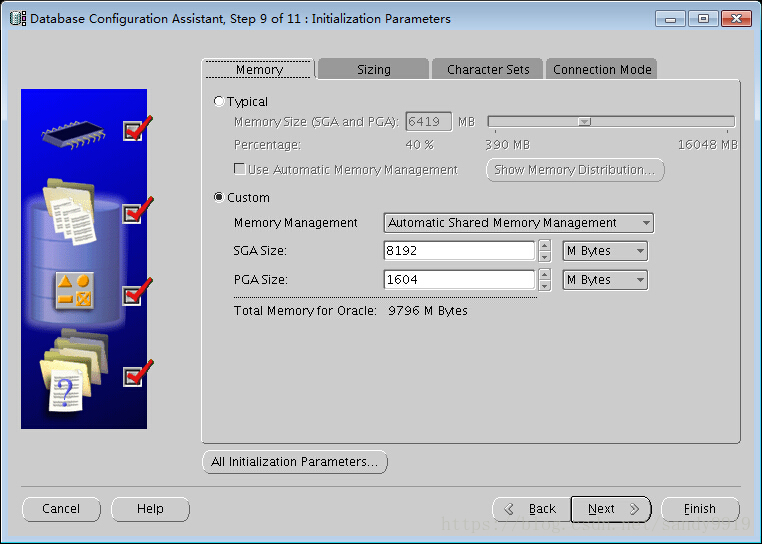Image resolution: width=762 pixels, height=544 pixels.
Task: Open the PGA Size unit dropdown
Action: coord(605,280)
